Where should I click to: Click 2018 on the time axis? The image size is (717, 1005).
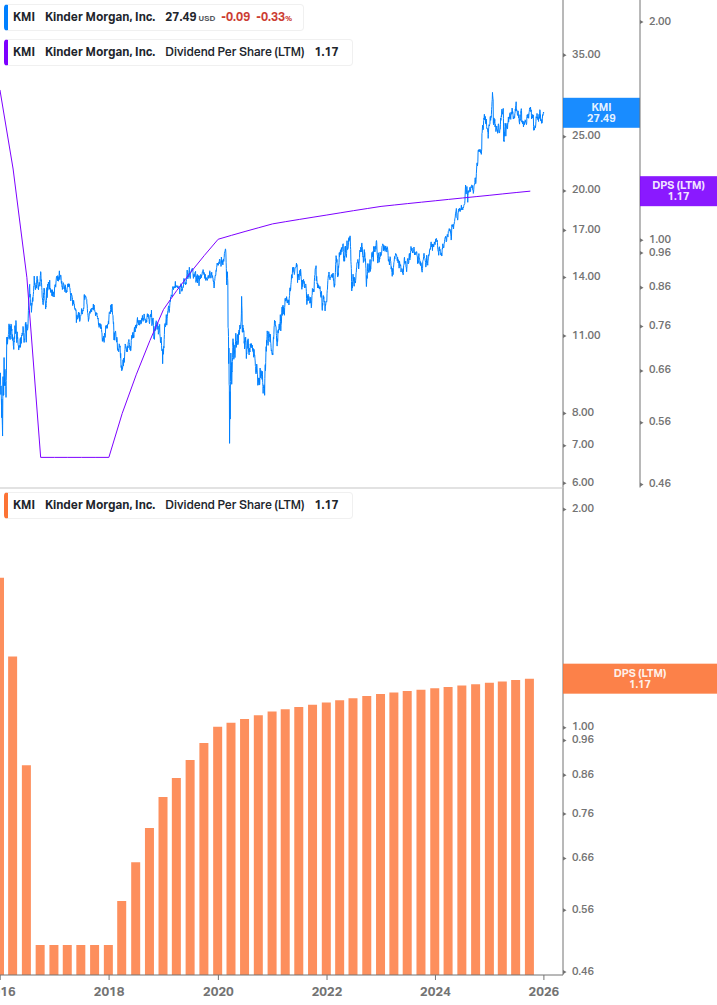pyautogui.click(x=110, y=992)
